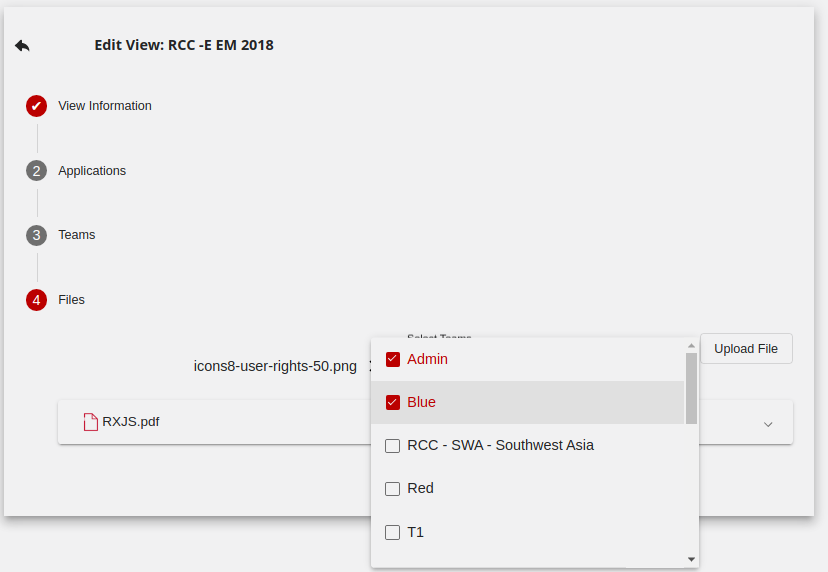Click the step 4 Files circle
The image size is (828, 572).
coord(37,300)
